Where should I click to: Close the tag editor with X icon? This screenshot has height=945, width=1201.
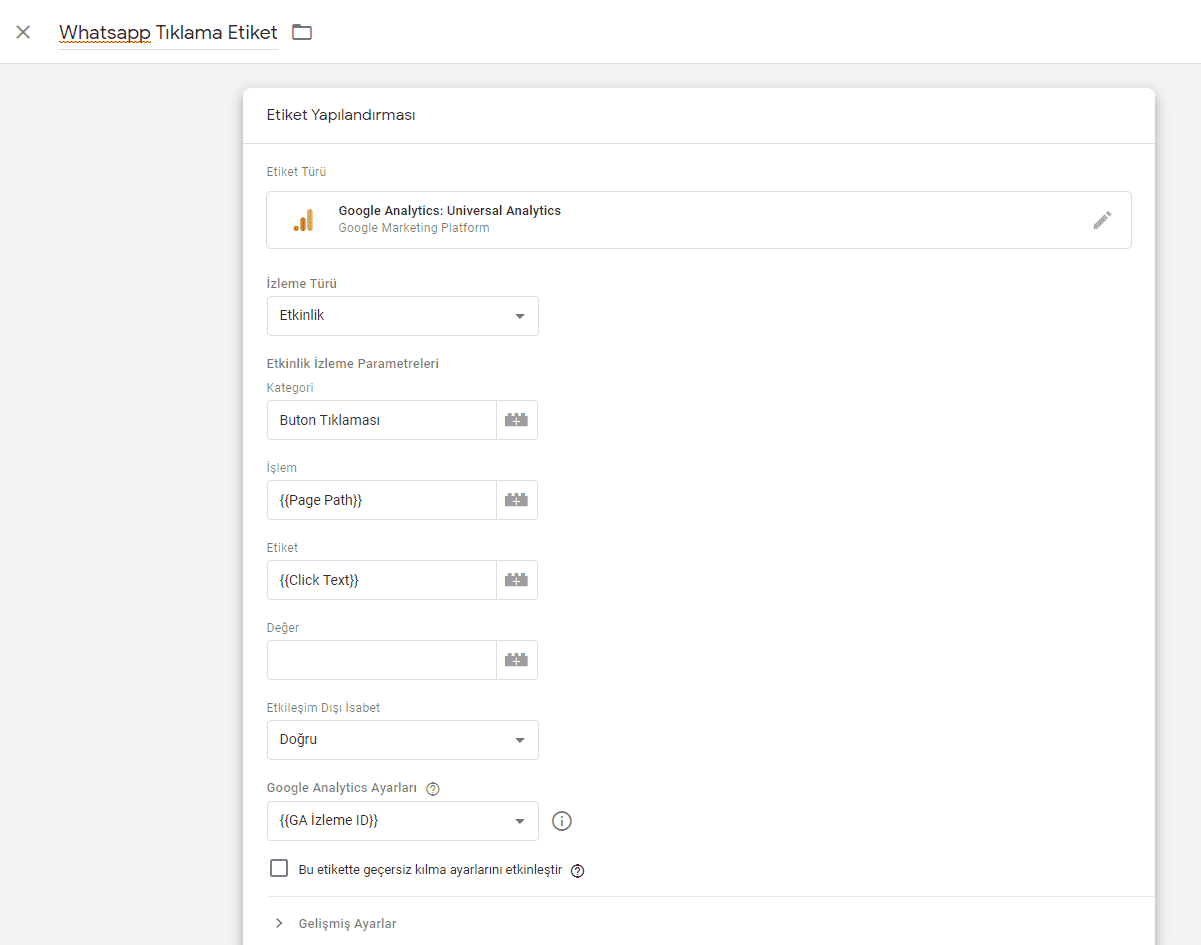coord(23,32)
